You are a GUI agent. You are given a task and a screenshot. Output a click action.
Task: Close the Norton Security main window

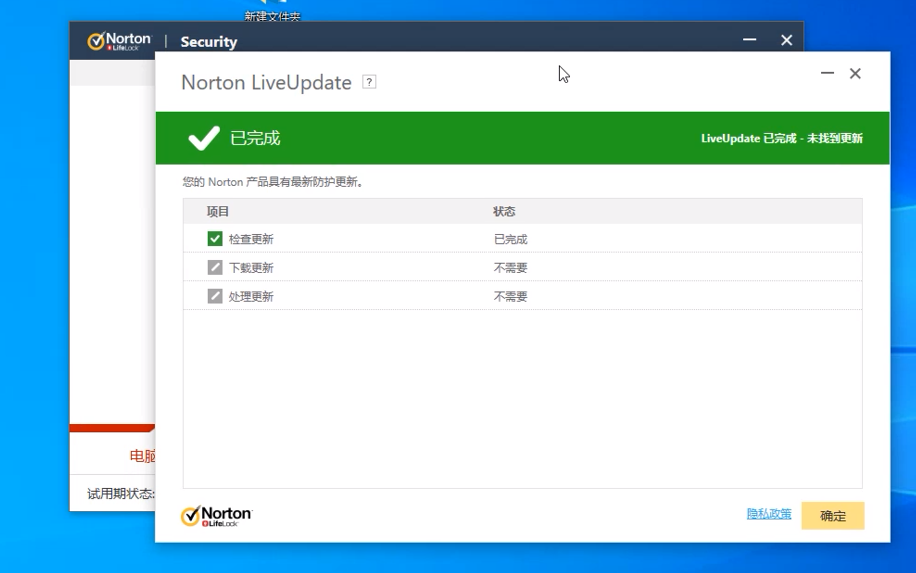pyautogui.click(x=787, y=40)
